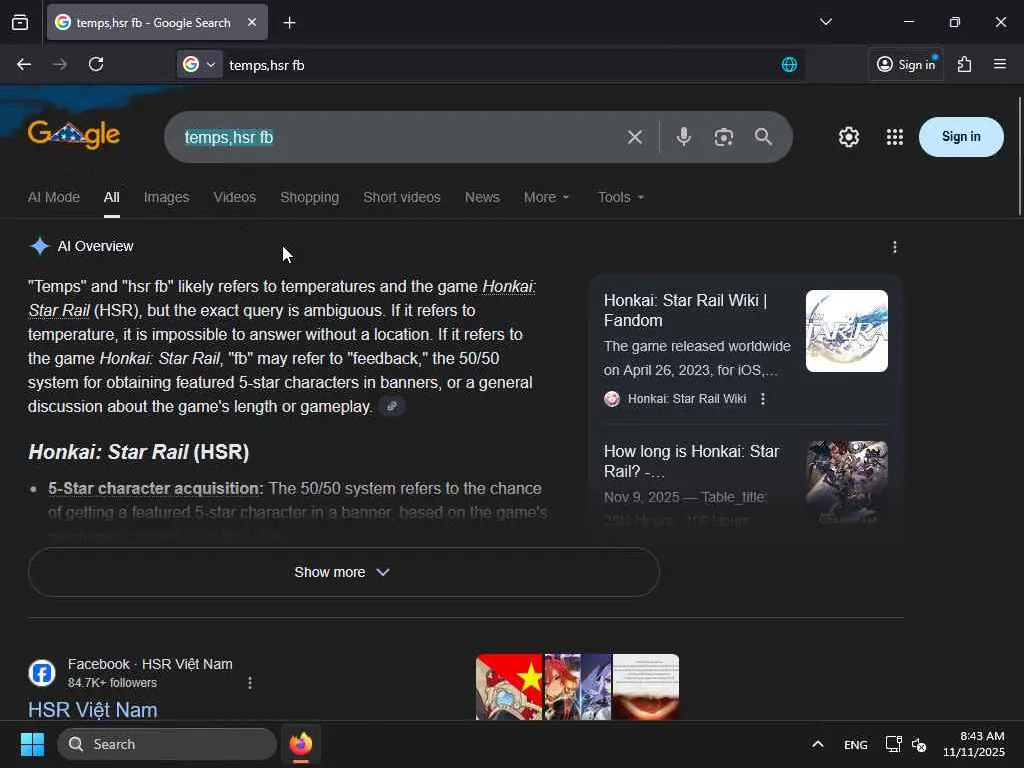Image resolution: width=1024 pixels, height=768 pixels.
Task: Clear the search query with X
Action: click(x=635, y=137)
